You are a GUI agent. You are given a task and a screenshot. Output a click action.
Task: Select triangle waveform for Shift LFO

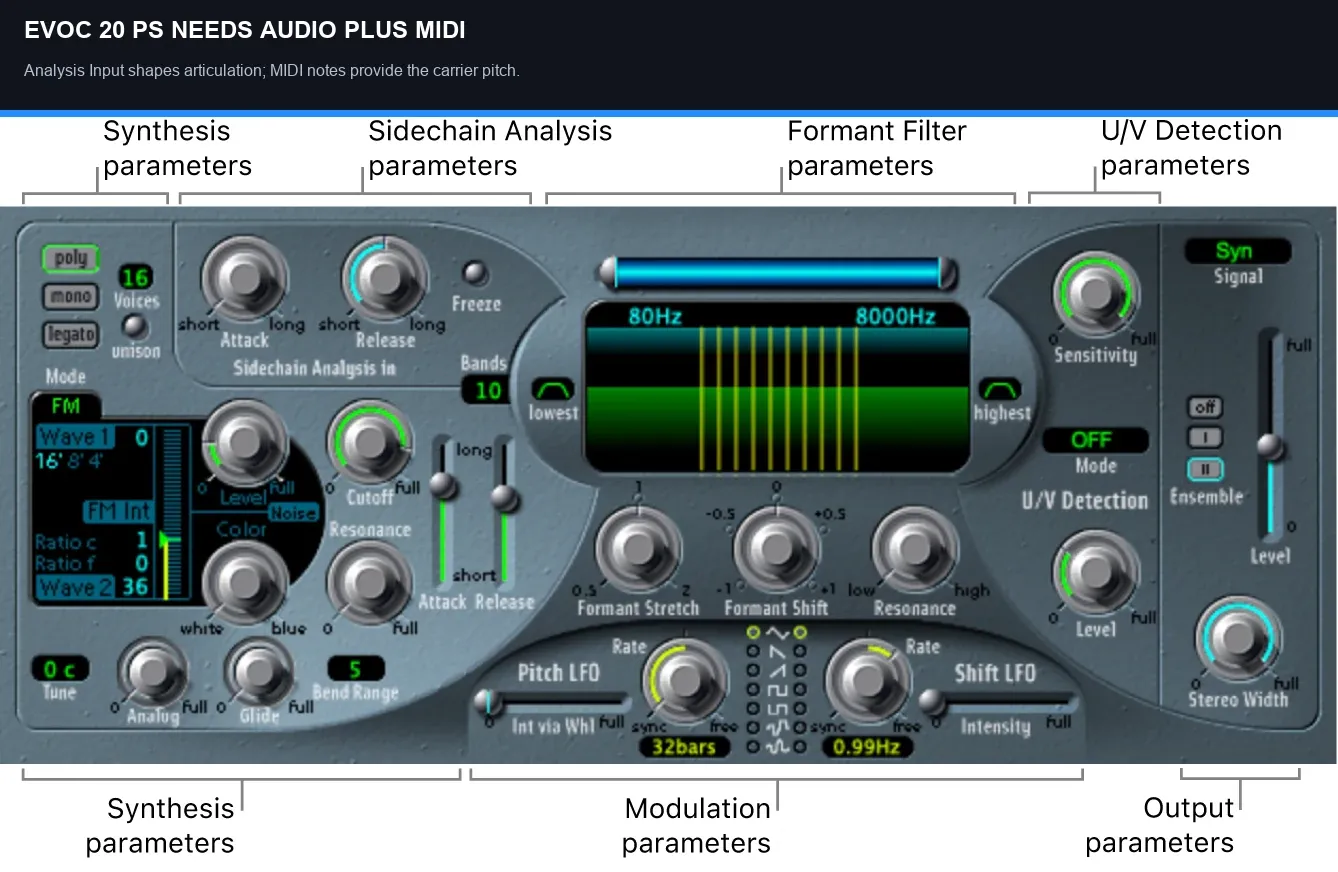[x=800, y=632]
